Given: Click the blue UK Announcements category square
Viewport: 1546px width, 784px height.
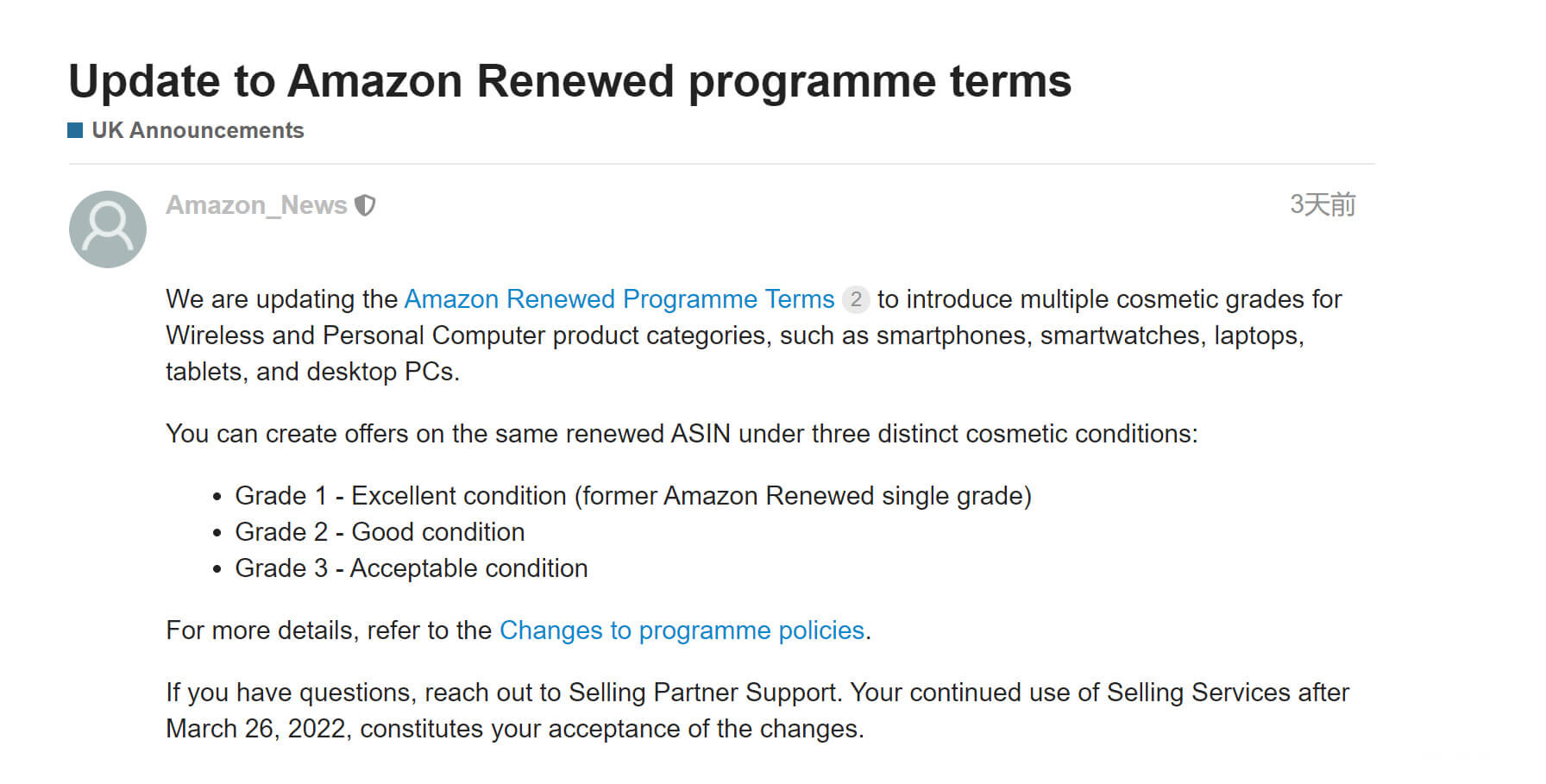Looking at the screenshot, I should 75,130.
